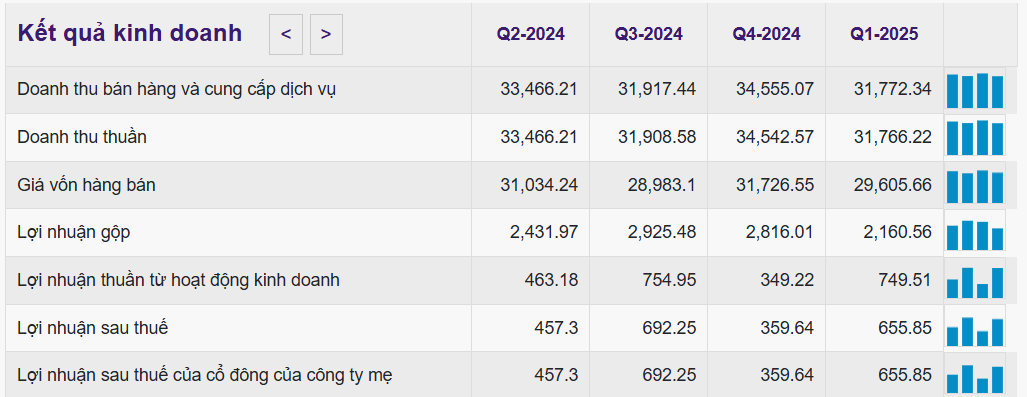Screen dimensions: 1027x397
Task: Open mini bar chart for Lợi nhuận gộp
Action: [x=975, y=233]
